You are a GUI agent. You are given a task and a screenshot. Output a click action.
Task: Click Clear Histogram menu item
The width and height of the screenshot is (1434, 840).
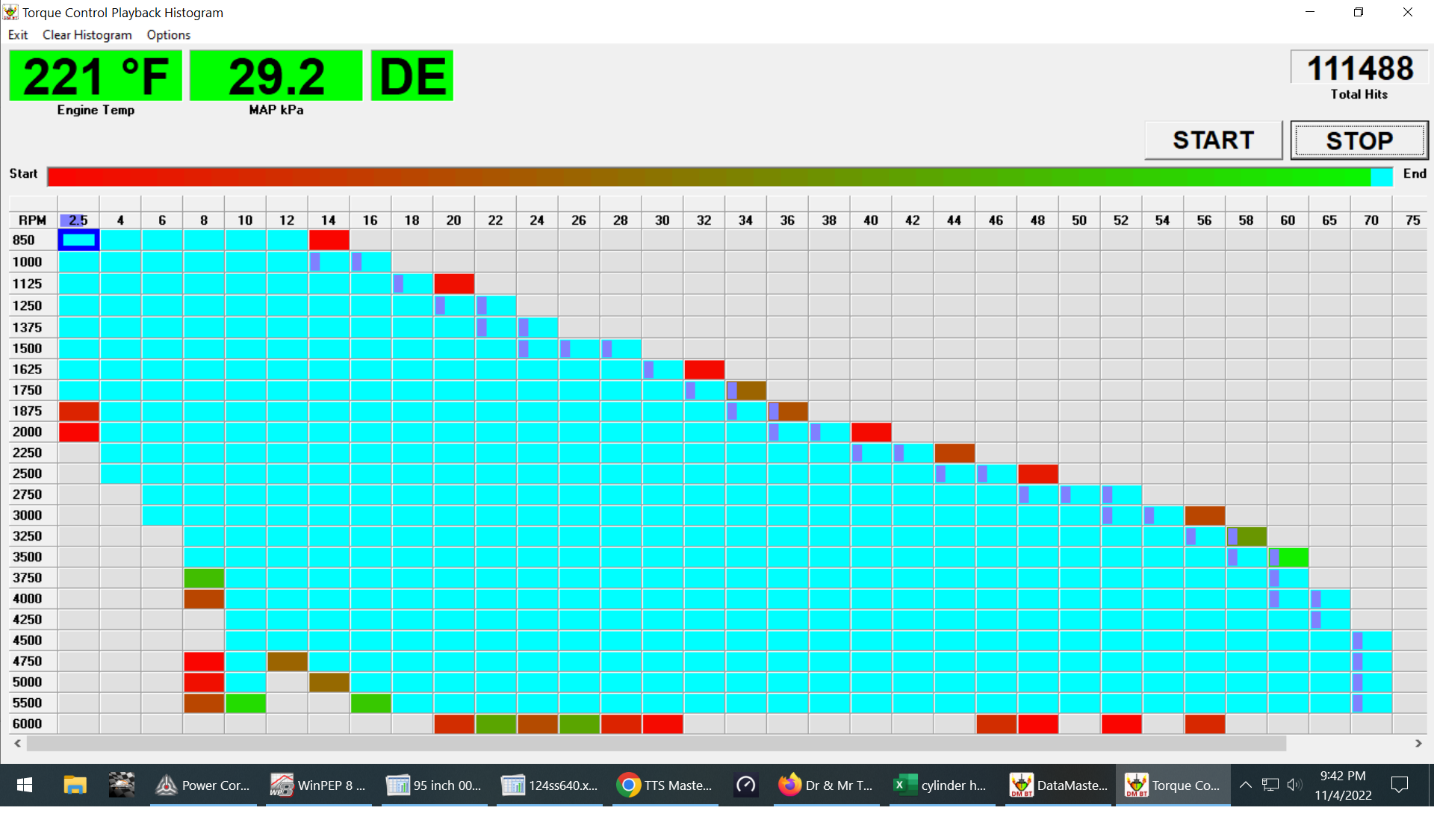(x=87, y=35)
